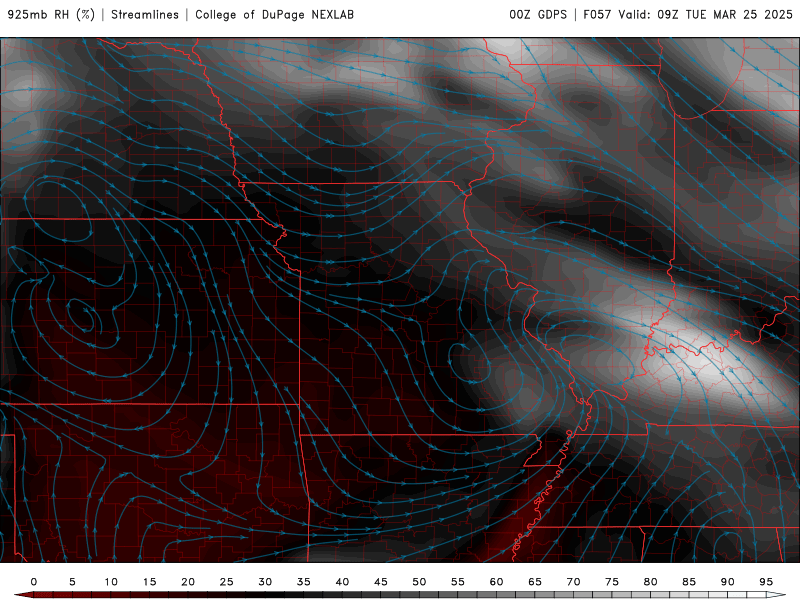
Task: Click the colorbar label '90'
Action: pos(728,582)
